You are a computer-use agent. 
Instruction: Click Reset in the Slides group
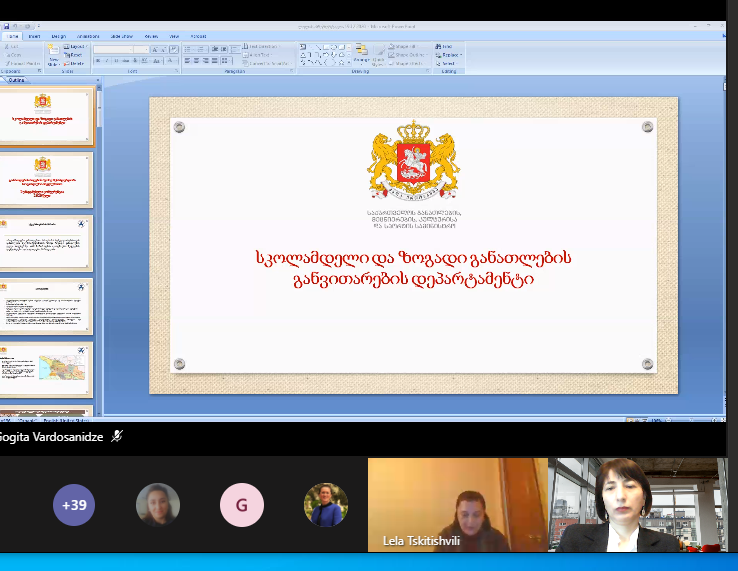73,55
